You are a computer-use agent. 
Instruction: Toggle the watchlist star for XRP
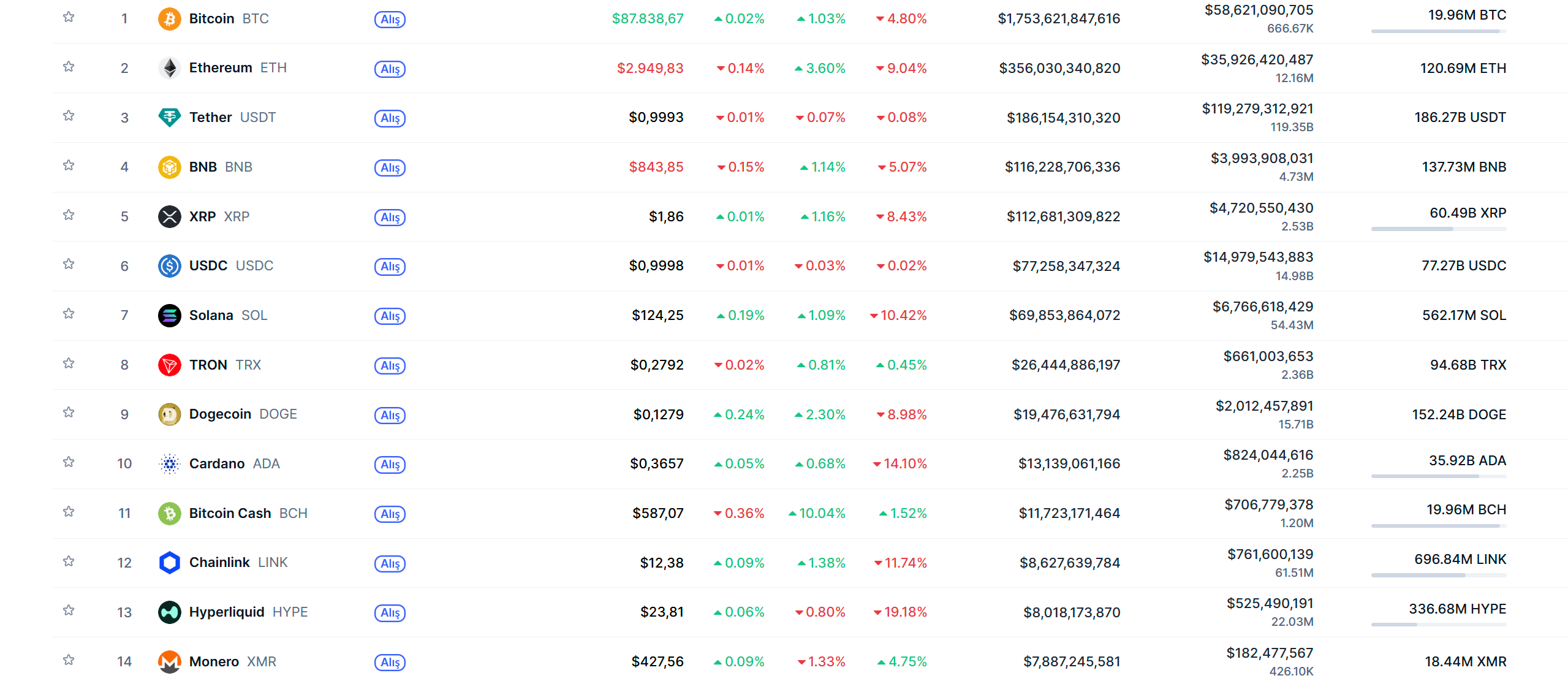tap(69, 215)
